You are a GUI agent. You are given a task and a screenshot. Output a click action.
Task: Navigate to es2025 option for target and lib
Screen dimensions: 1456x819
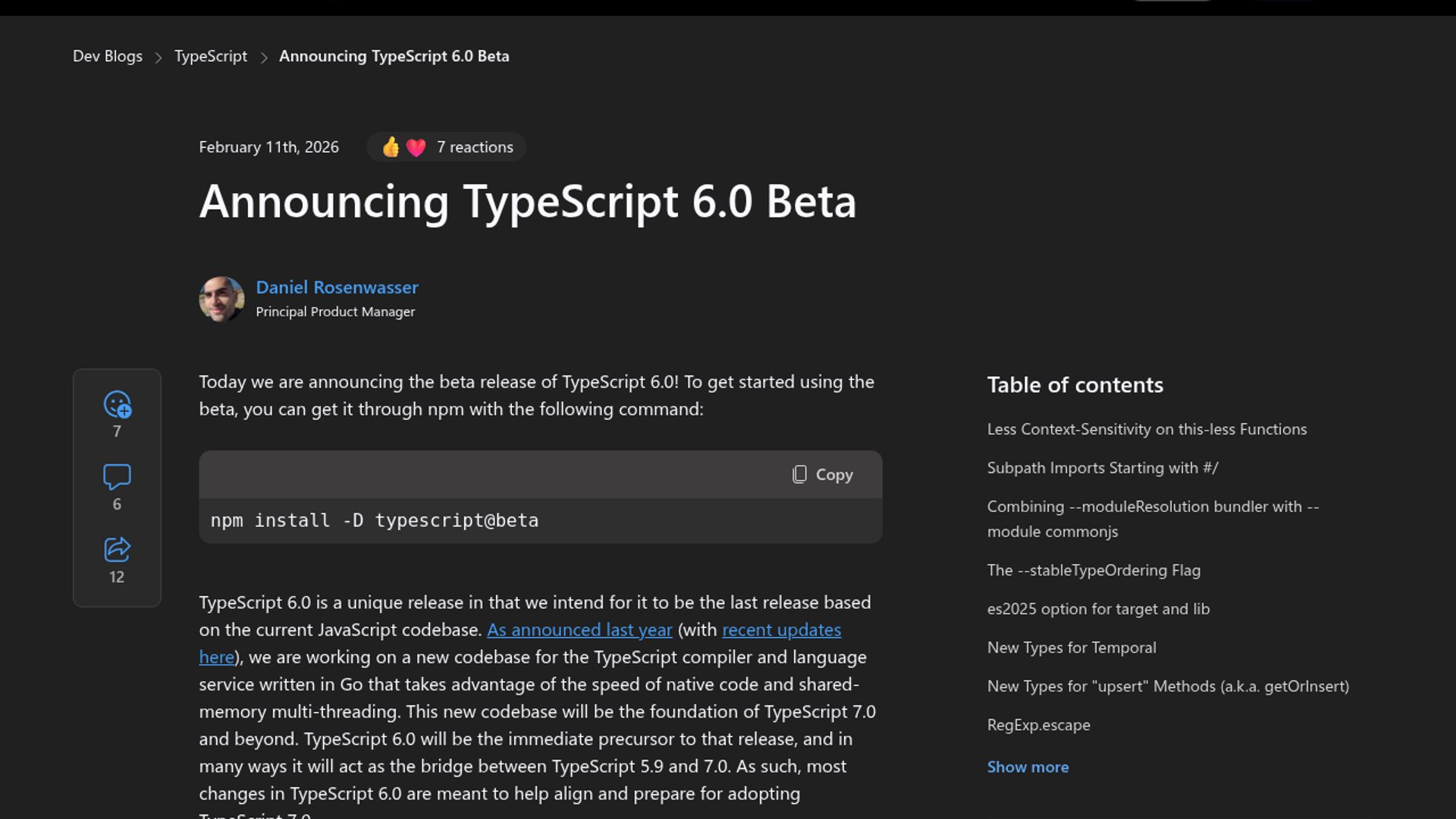(1098, 609)
